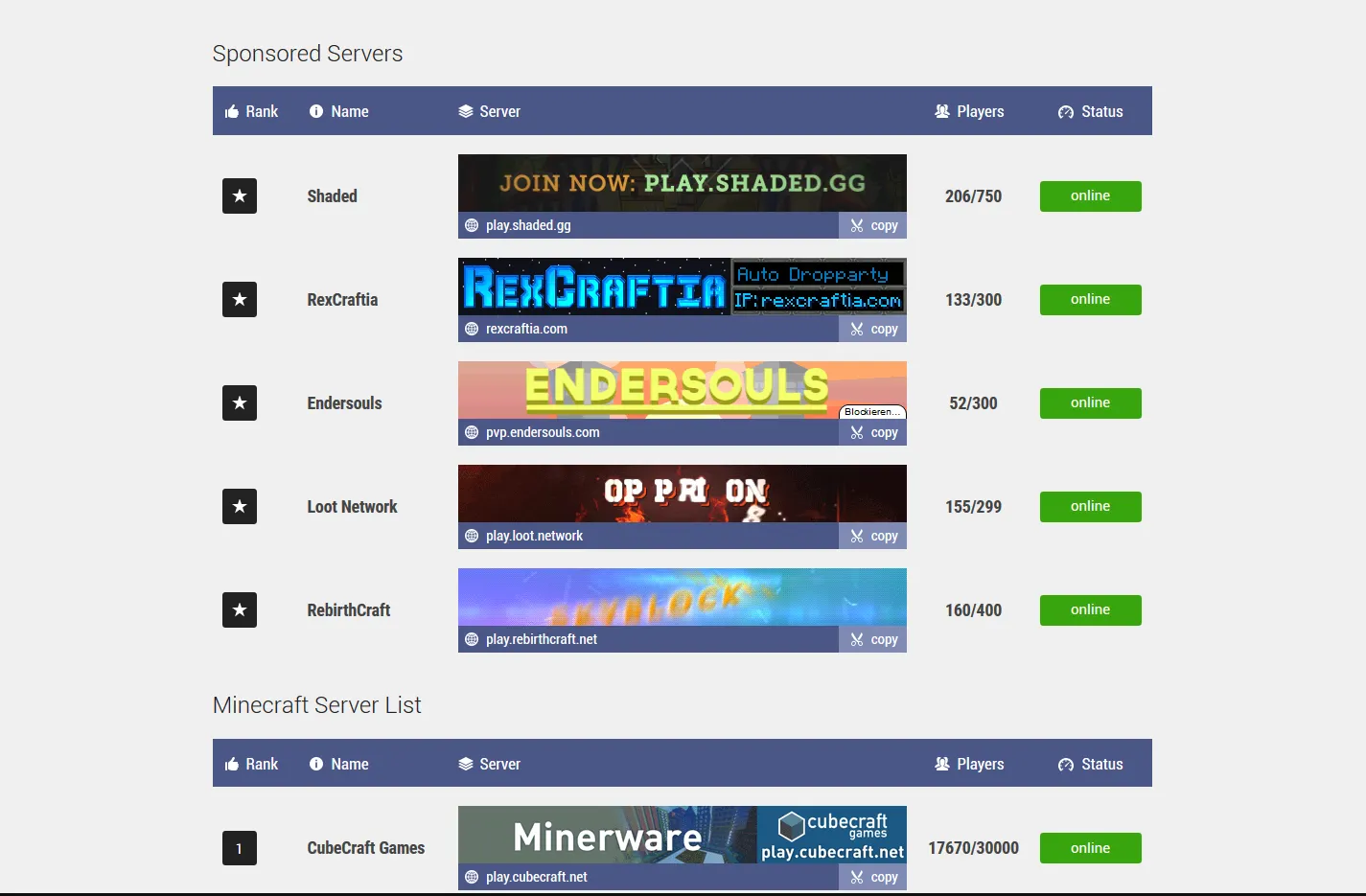Click the thumbs-up Rank icon in Sponsored header
Screen dimensions: 1366x896
[232, 112]
